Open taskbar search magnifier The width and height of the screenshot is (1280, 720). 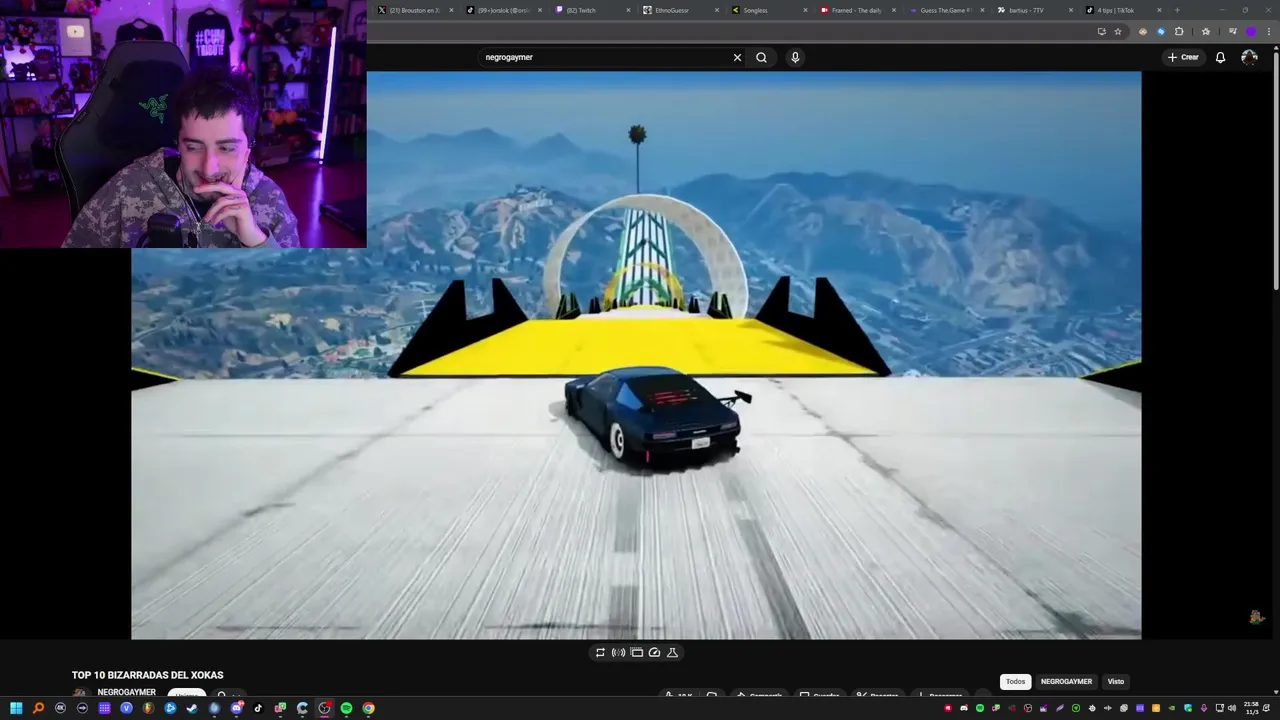tap(38, 708)
